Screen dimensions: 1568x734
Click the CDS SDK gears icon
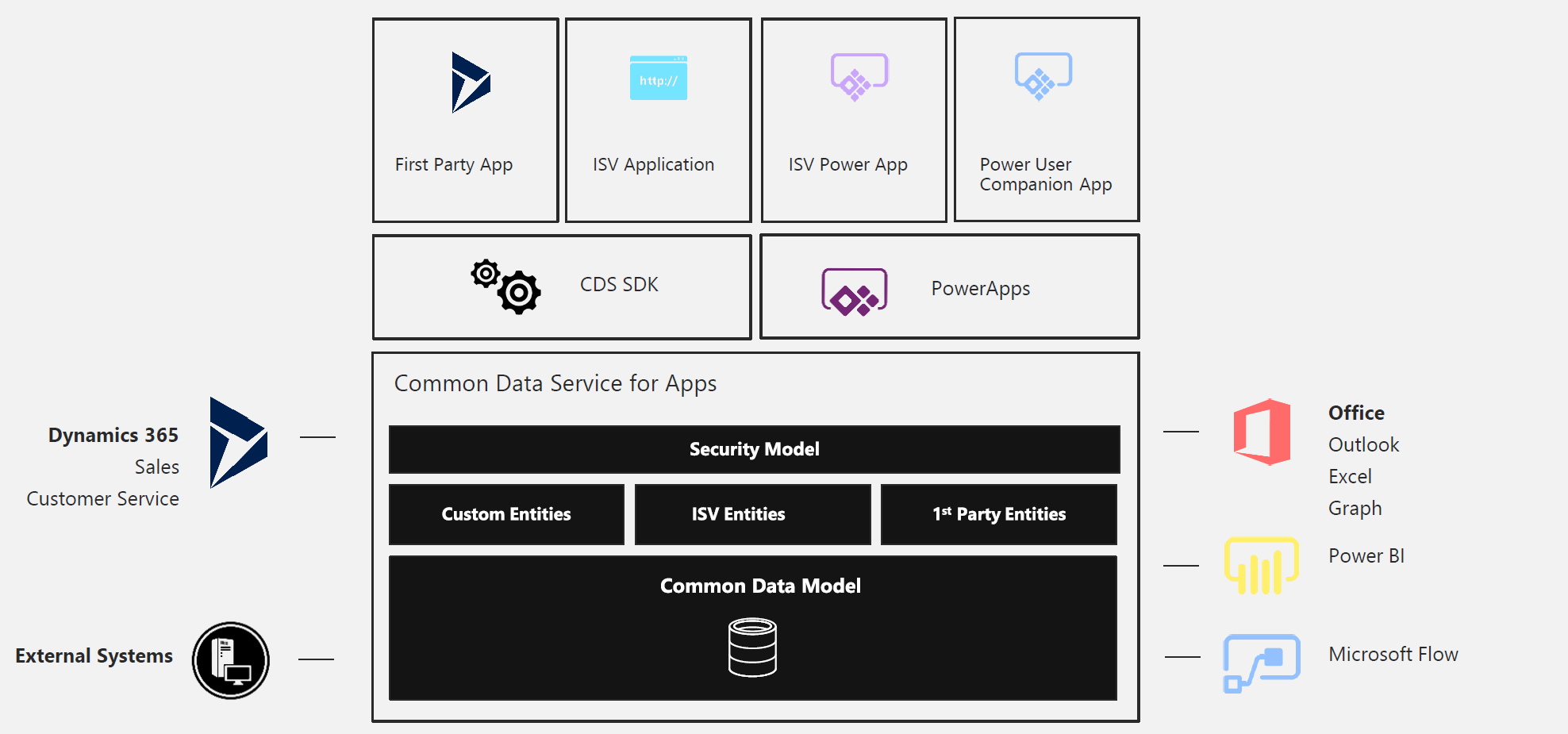tap(505, 287)
